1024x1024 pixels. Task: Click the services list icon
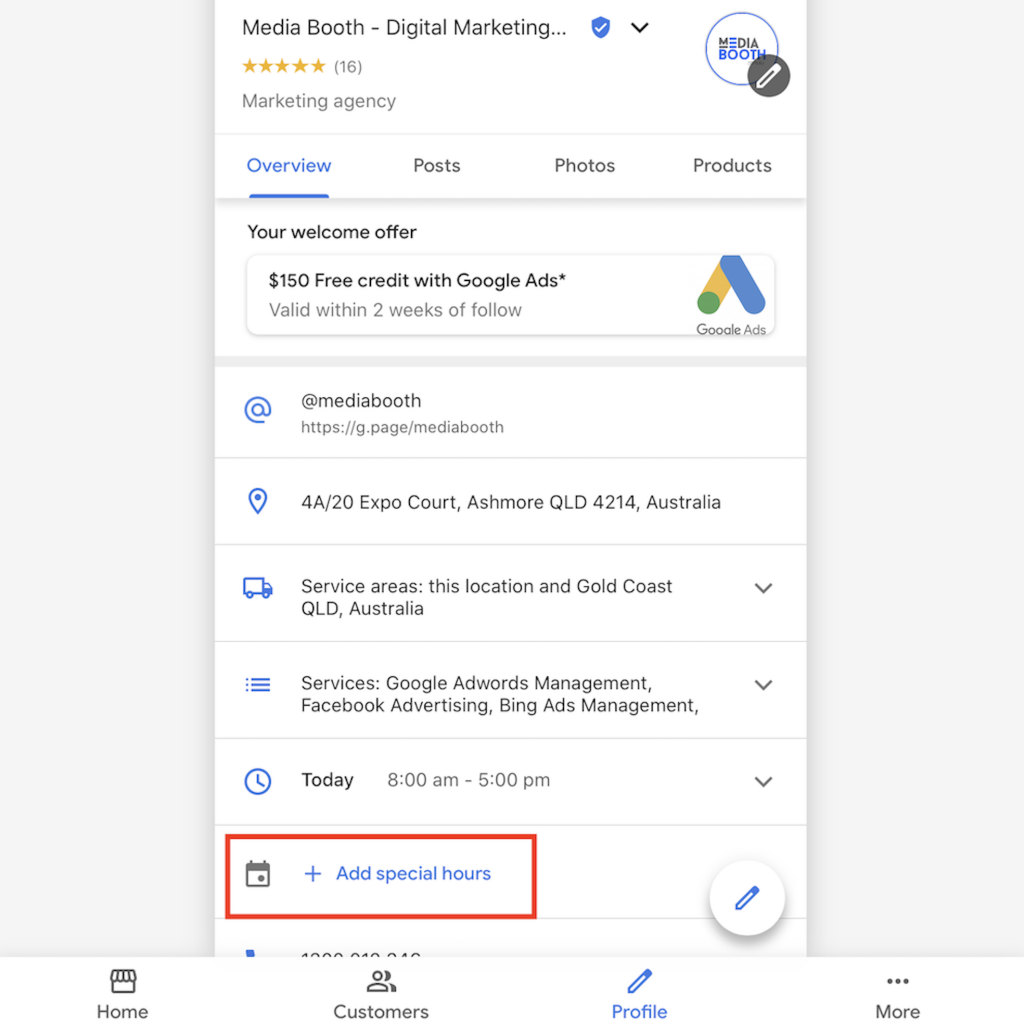coord(258,685)
